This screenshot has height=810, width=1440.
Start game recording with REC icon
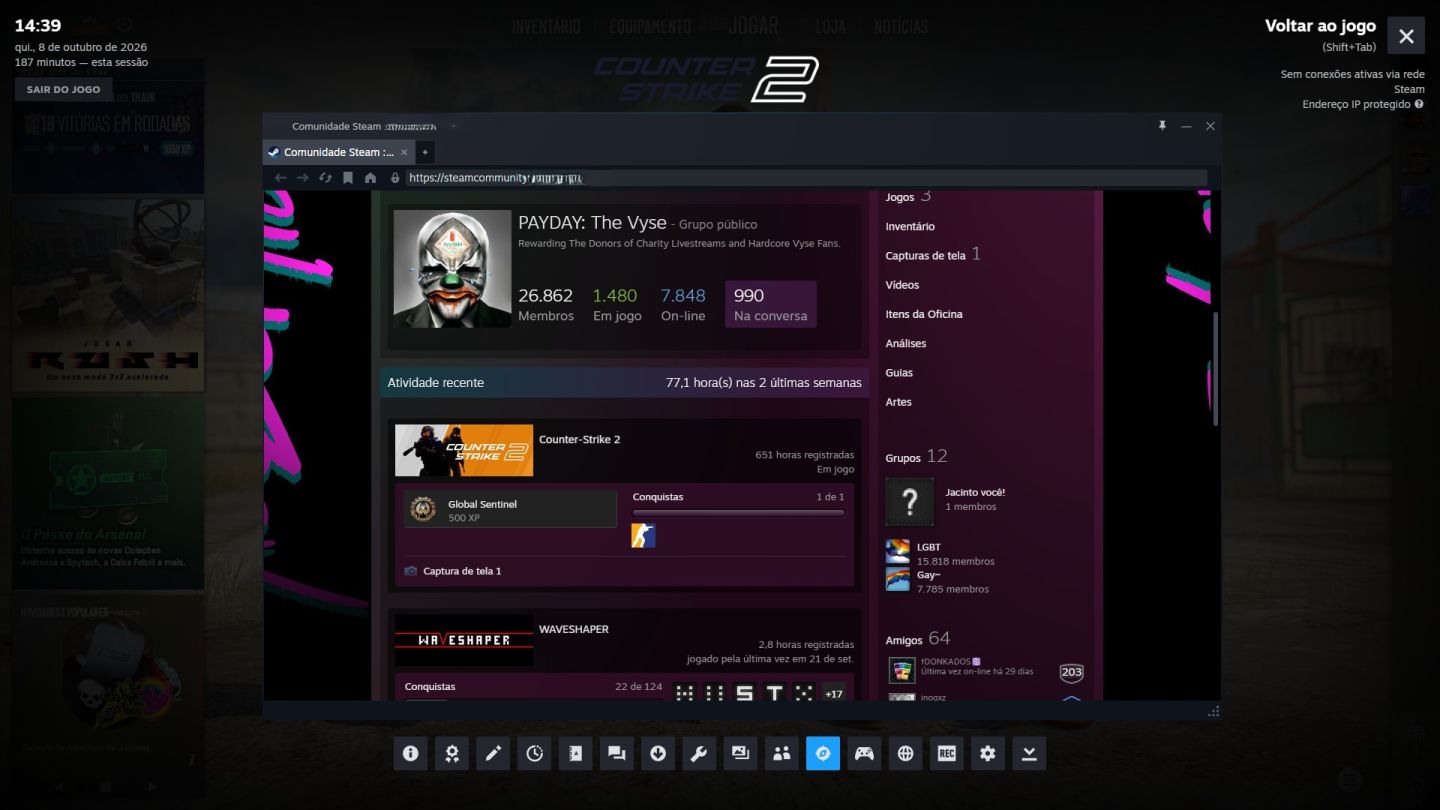click(947, 754)
